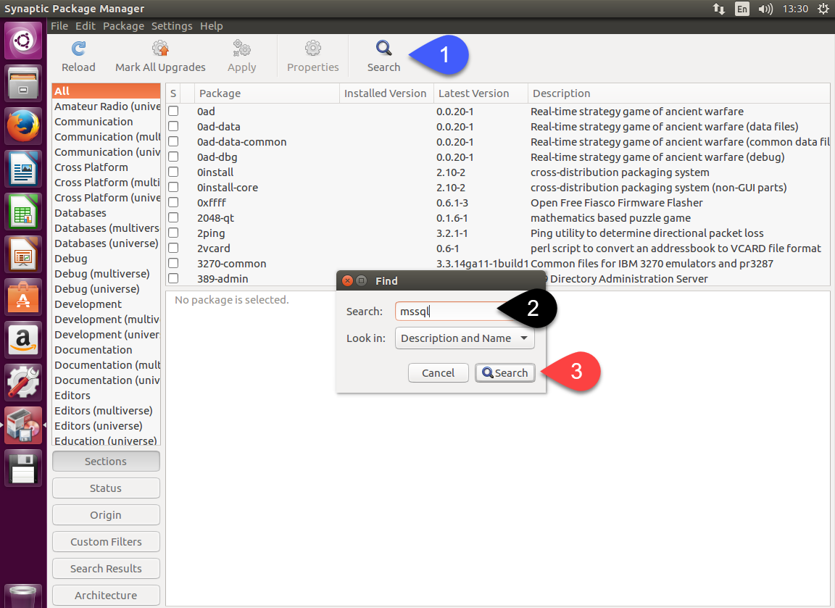Open the volume indicator in top bar
This screenshot has width=835, height=608.
click(x=766, y=9)
